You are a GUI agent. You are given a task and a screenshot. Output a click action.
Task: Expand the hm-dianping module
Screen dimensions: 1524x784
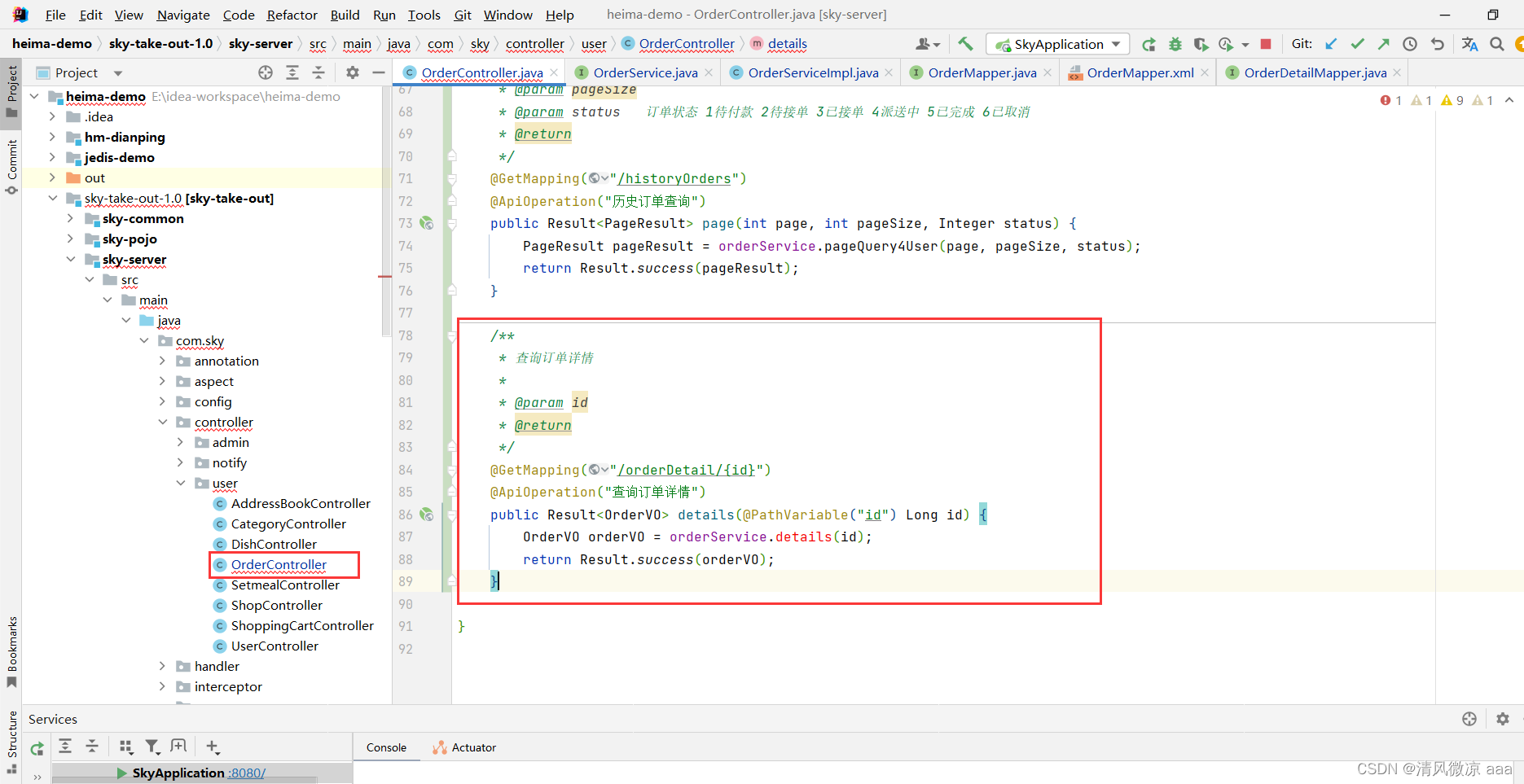point(53,137)
